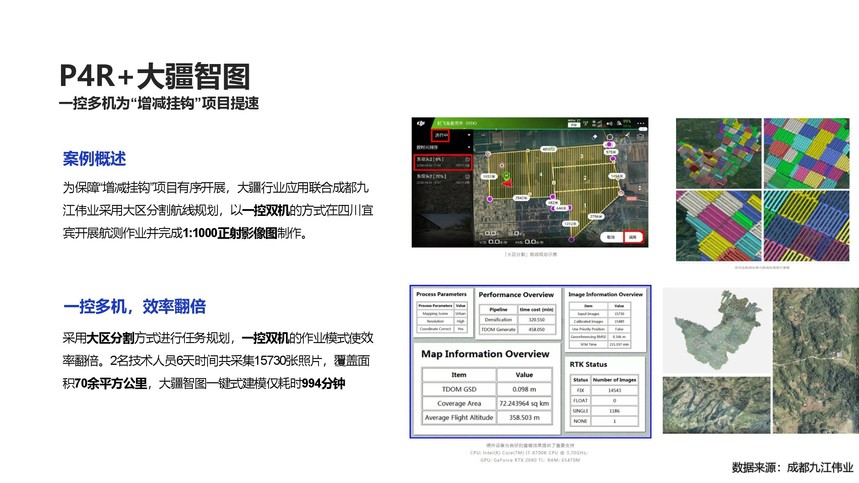This screenshot has height=483, width=859.
Task: Click the DJI logo in app header
Action: tap(421, 123)
